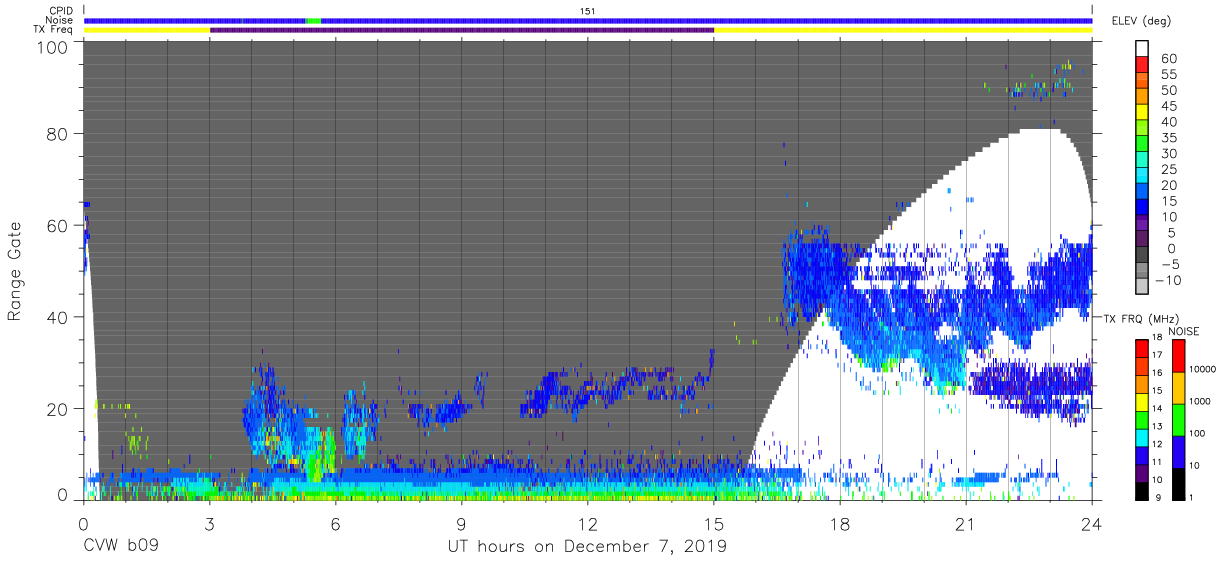1228x567 pixels.
Task: Click the x-axis hour label 24
Action: 1092,523
